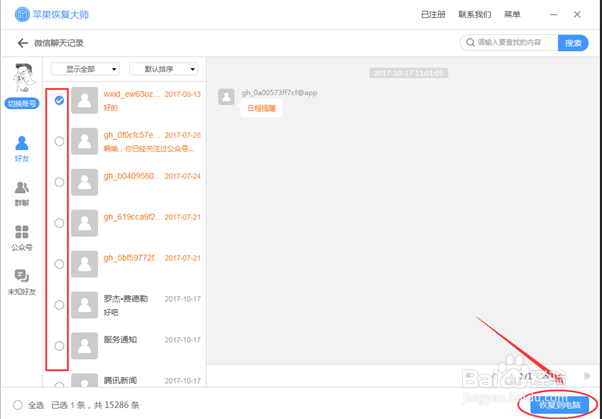The width and height of the screenshot is (602, 419).
Task: Go back using the left arrow icon
Action: tap(23, 43)
